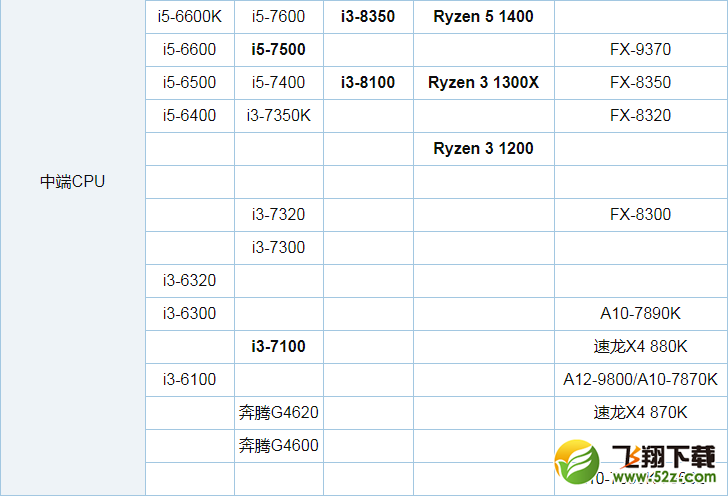Click the i5-6400 cell
The height and width of the screenshot is (496, 728).
click(189, 115)
